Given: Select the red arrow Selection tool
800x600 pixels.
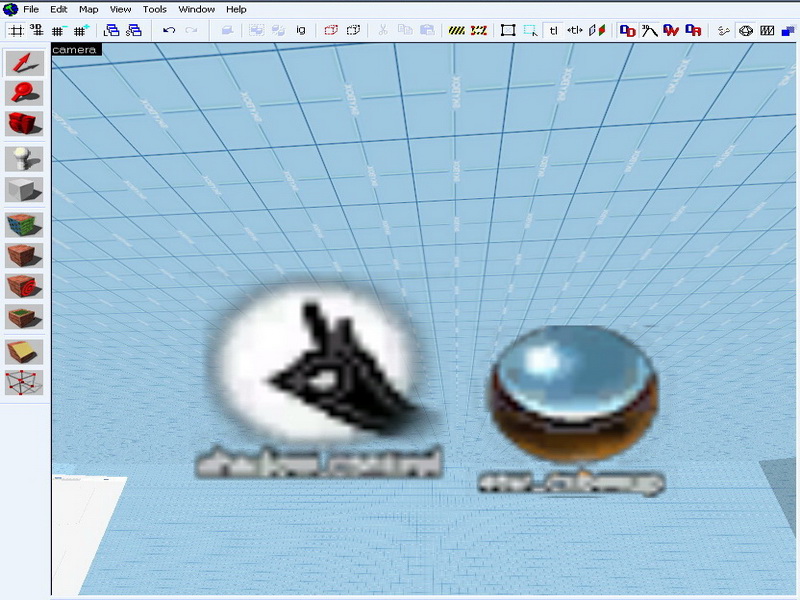Looking at the screenshot, I should (x=24, y=63).
